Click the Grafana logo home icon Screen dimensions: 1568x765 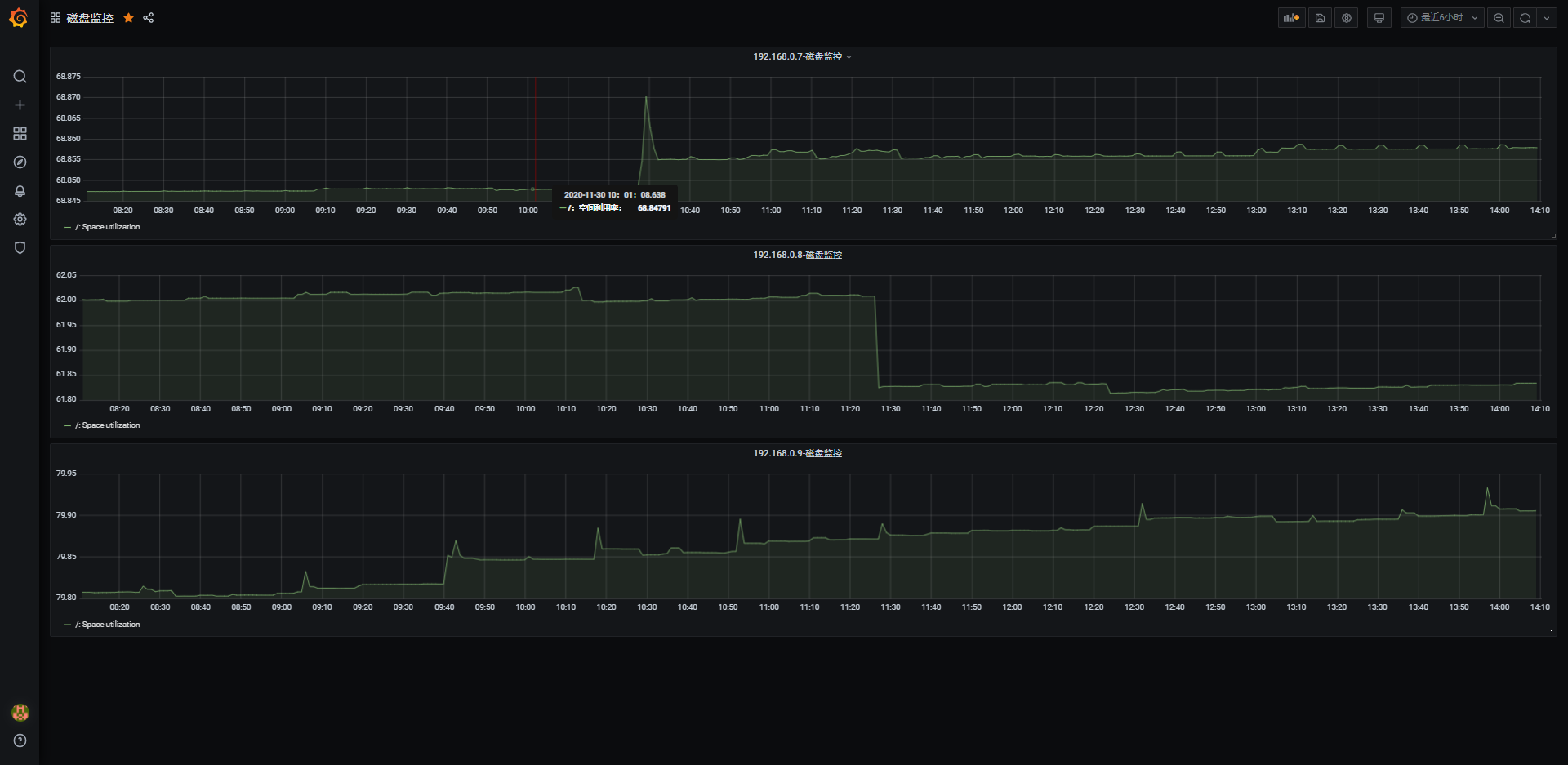coord(19,18)
